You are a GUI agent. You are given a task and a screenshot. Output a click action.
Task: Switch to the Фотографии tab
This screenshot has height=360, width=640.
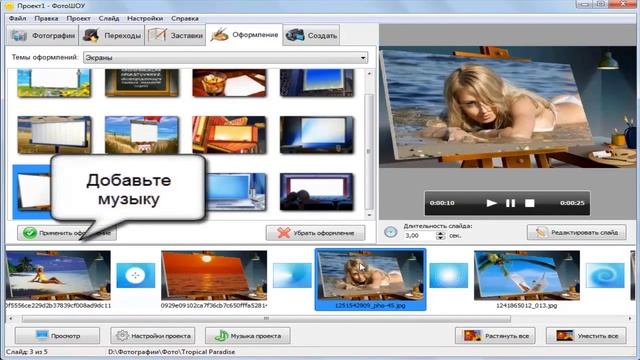(x=42, y=36)
